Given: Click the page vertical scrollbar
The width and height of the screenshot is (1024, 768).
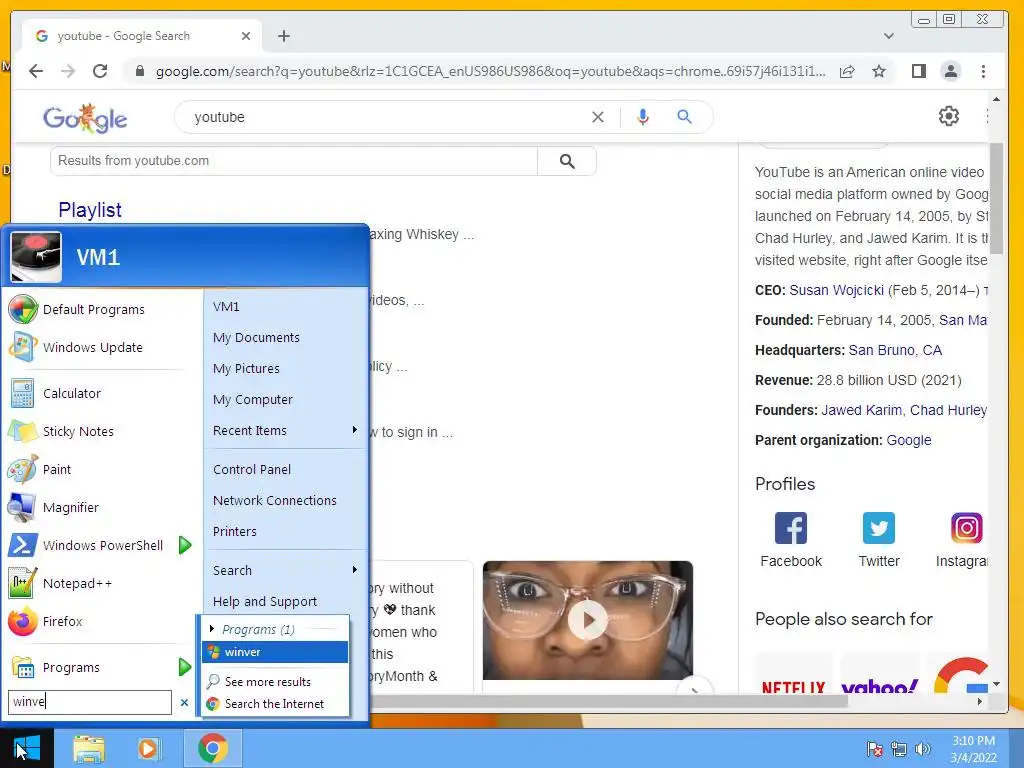Looking at the screenshot, I should (x=996, y=198).
